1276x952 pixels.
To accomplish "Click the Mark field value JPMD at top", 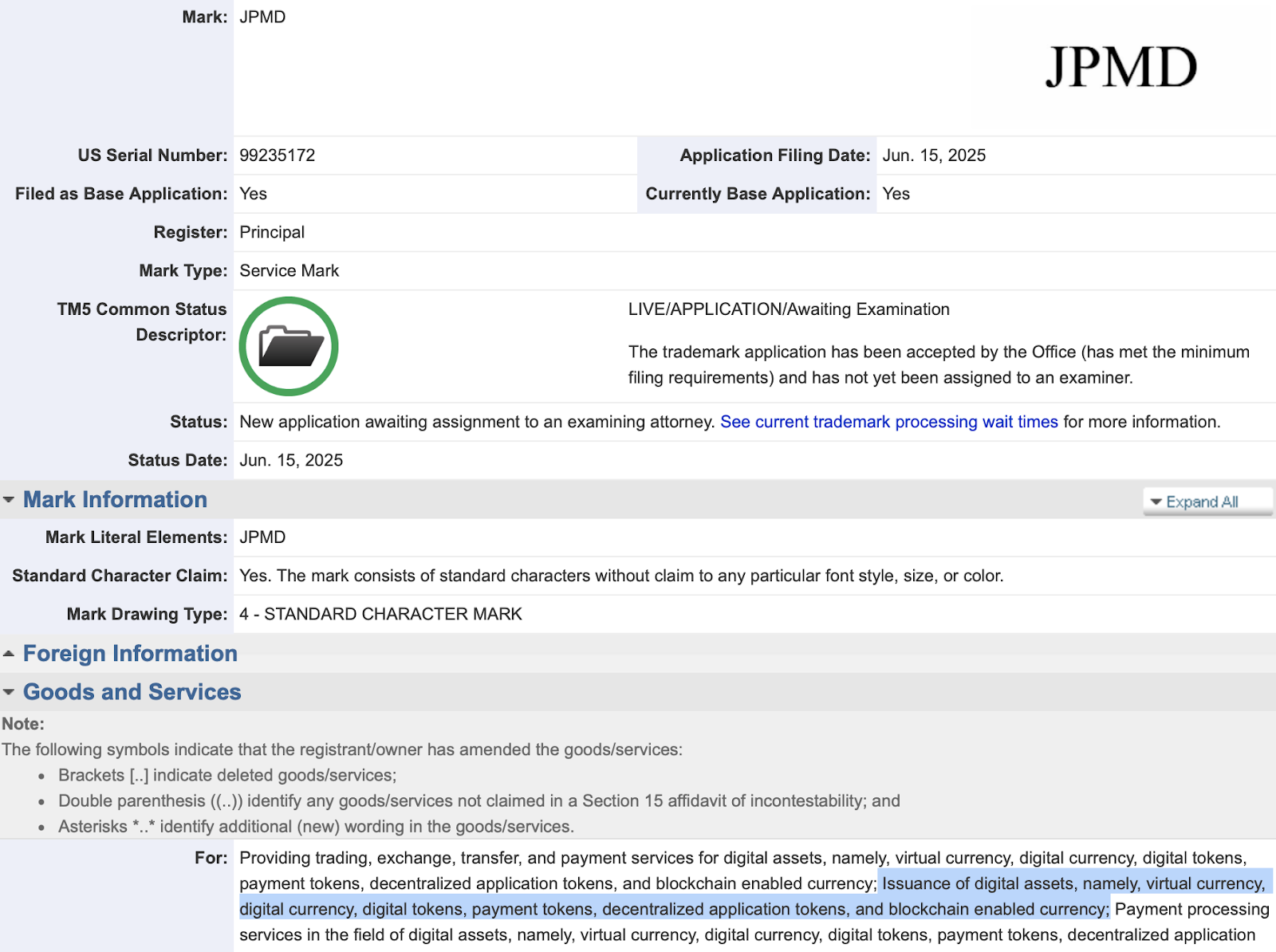I will (262, 17).
